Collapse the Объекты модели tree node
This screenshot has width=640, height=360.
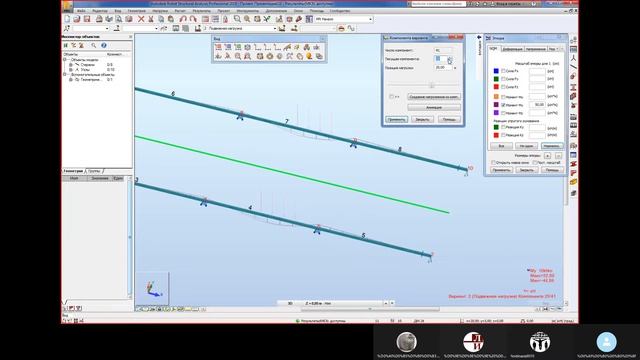click(x=64, y=60)
